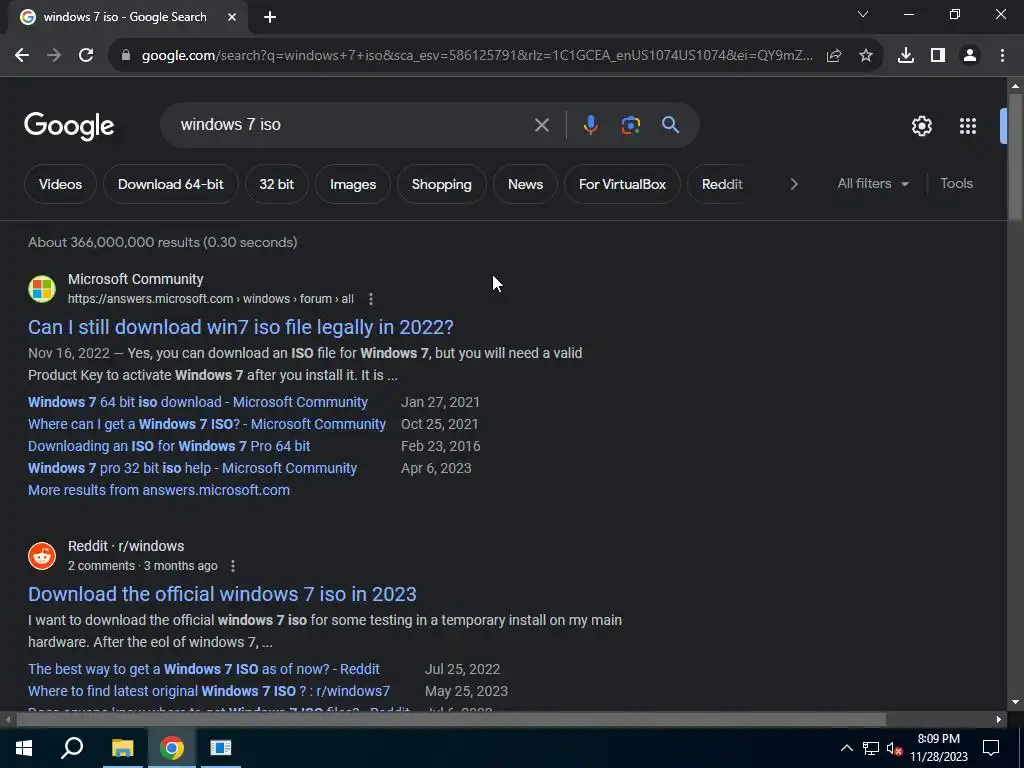Start voice search with microphone icon
The height and width of the screenshot is (768, 1024).
pos(590,125)
